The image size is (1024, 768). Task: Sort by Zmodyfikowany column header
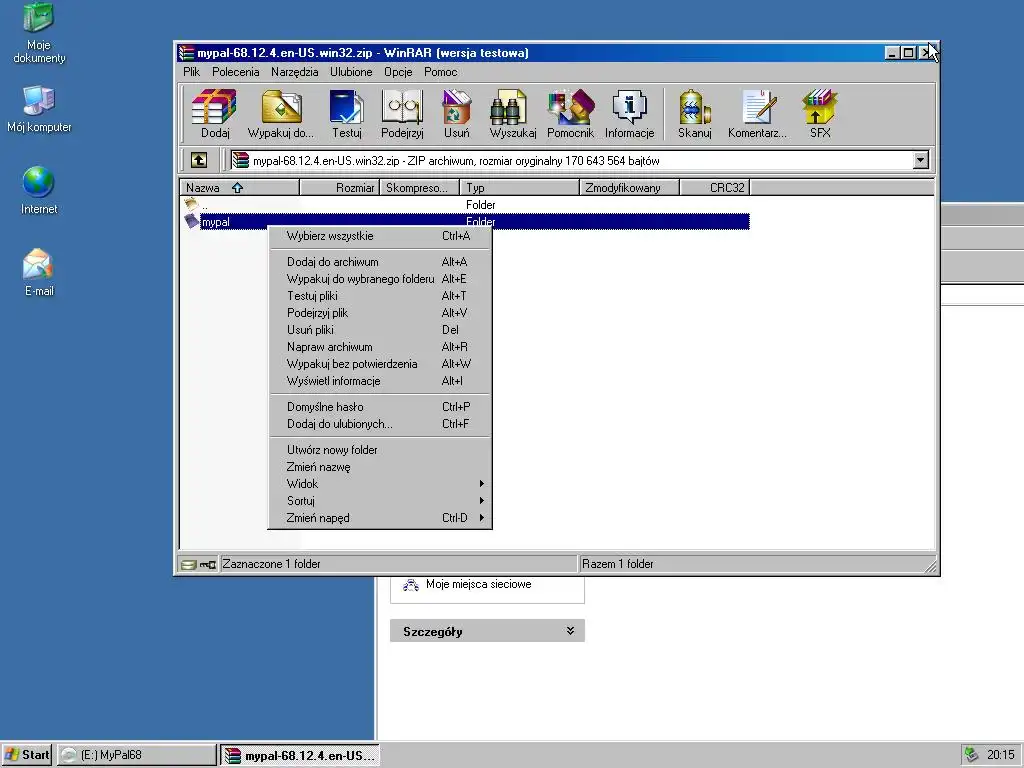(630, 187)
